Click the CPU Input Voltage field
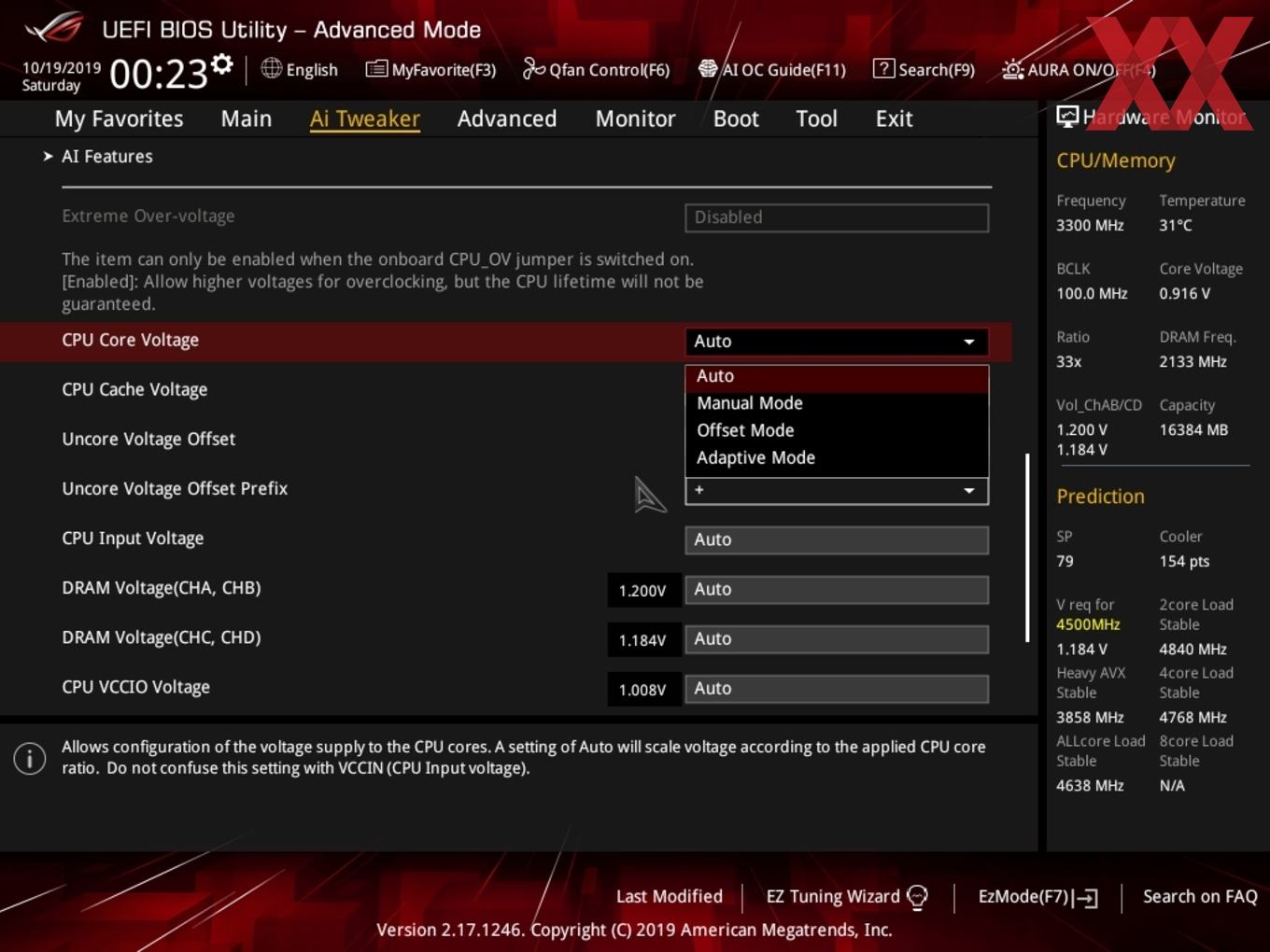The height and width of the screenshot is (952, 1270). (837, 539)
